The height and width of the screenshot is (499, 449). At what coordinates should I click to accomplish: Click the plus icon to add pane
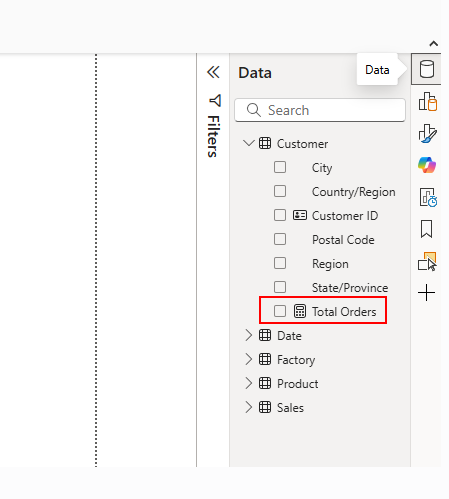click(x=426, y=293)
